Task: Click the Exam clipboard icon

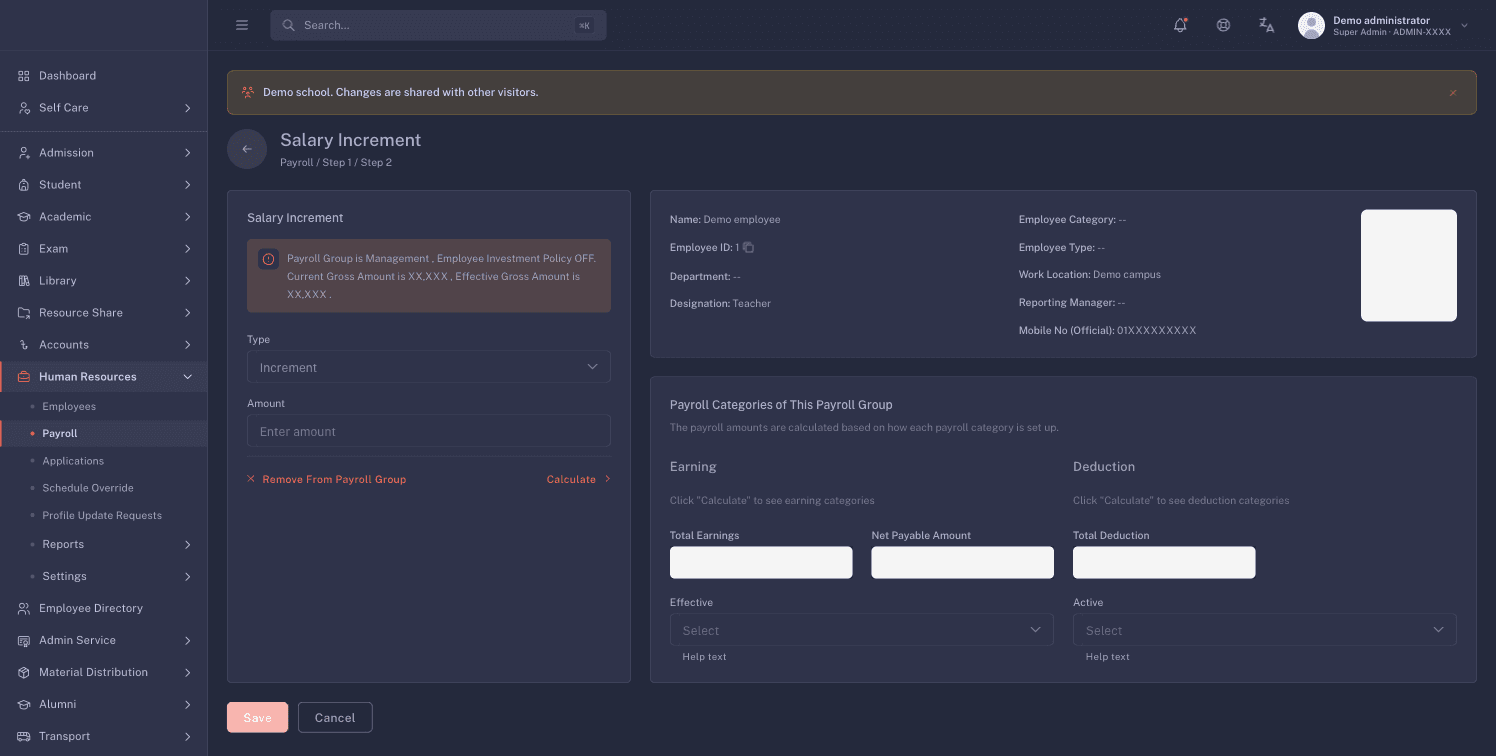Action: (24, 249)
